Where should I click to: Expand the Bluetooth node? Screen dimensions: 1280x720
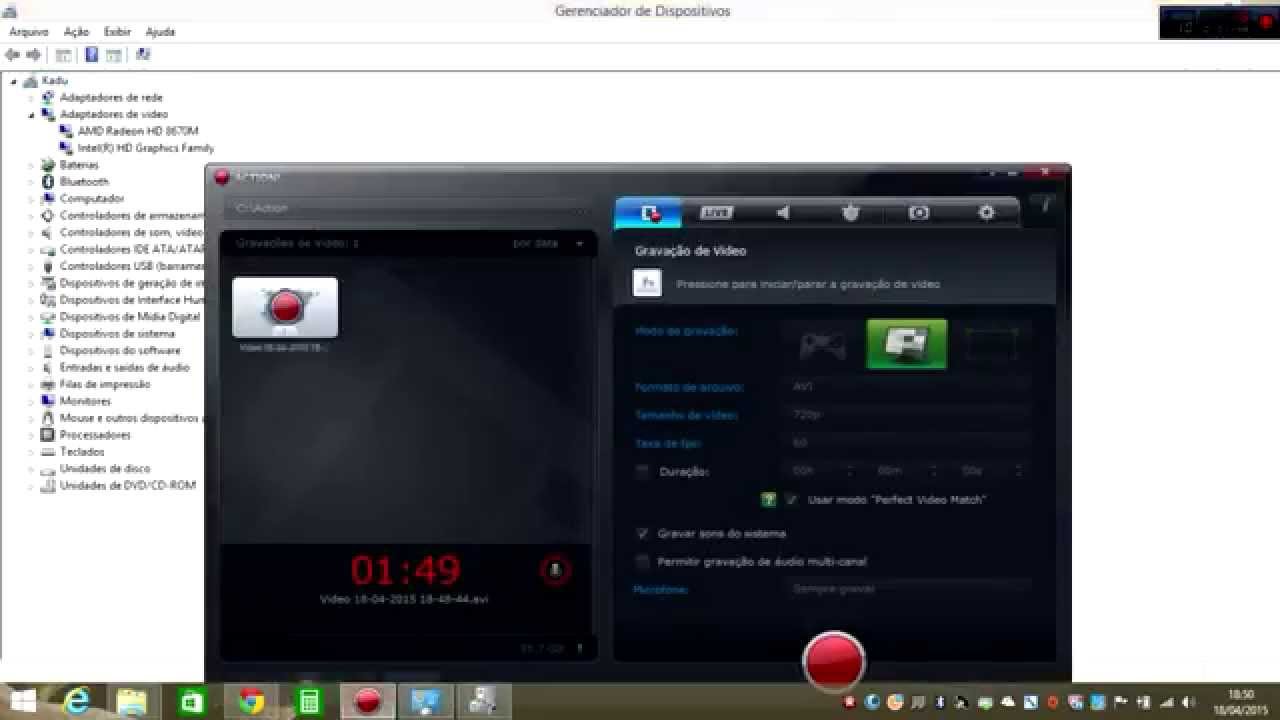pyautogui.click(x=31, y=182)
